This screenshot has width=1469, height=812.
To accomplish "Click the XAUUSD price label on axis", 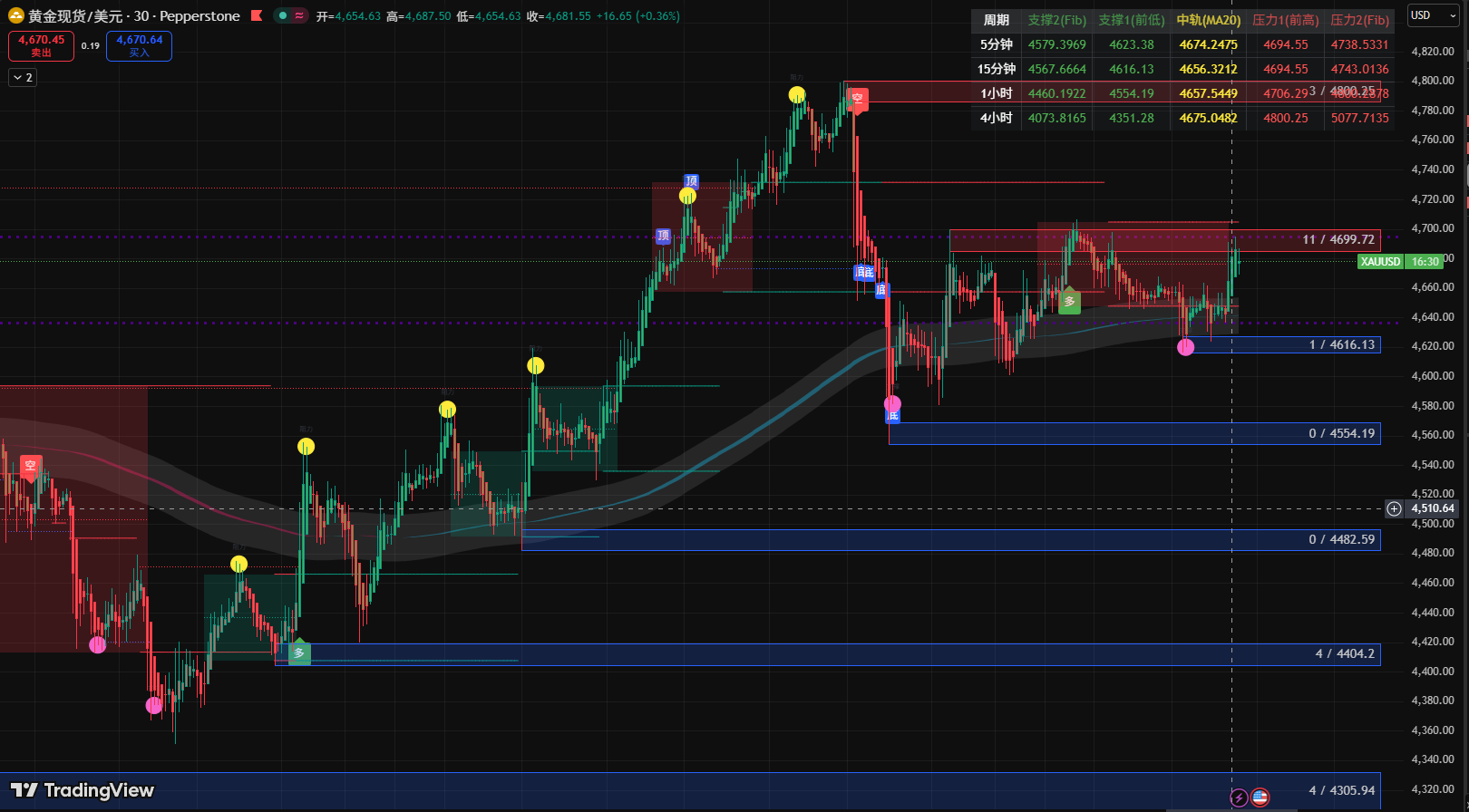I will pyautogui.click(x=1380, y=262).
